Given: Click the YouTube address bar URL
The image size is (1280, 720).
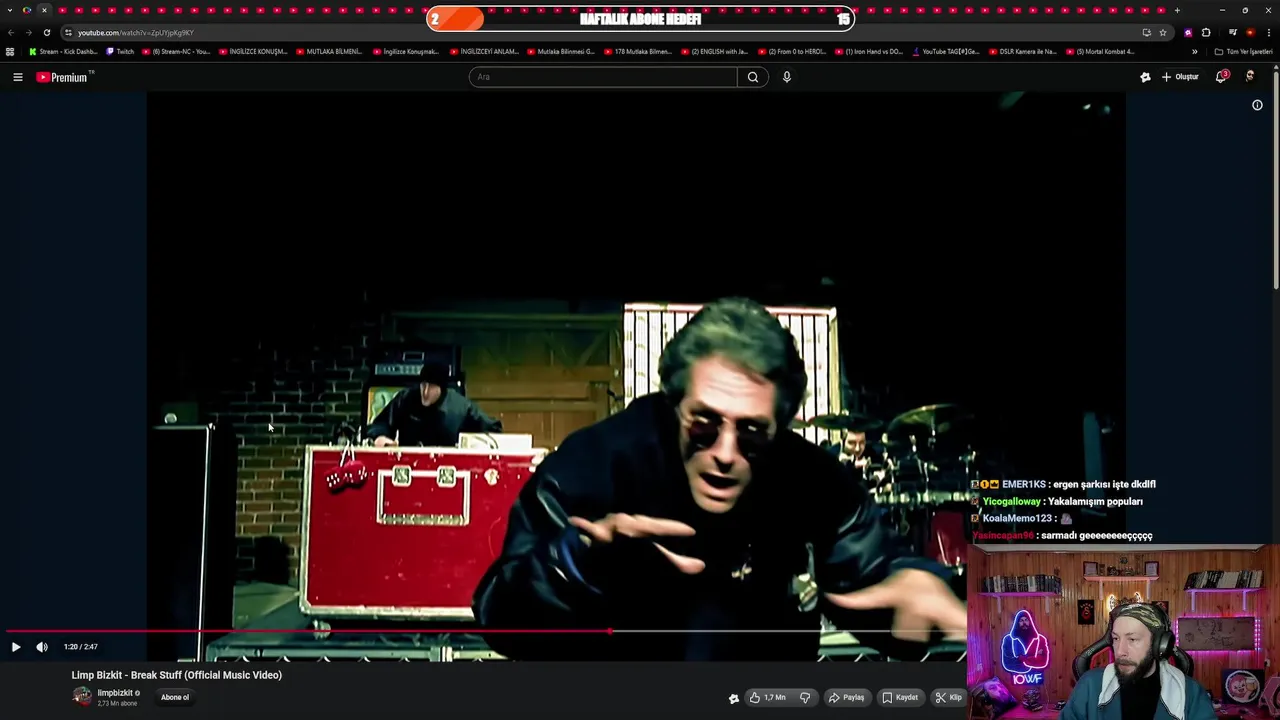Looking at the screenshot, I should point(136,33).
